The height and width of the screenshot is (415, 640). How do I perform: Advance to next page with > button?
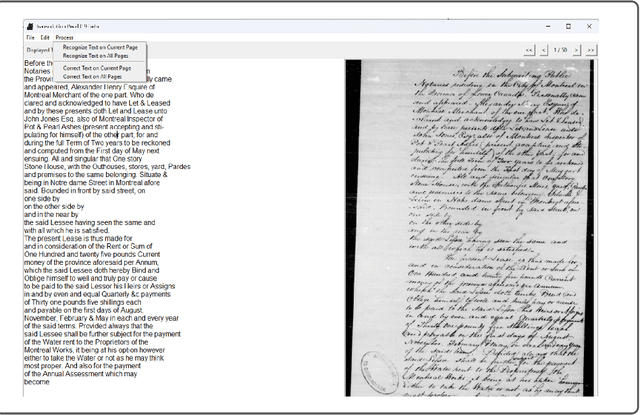pyautogui.click(x=578, y=49)
